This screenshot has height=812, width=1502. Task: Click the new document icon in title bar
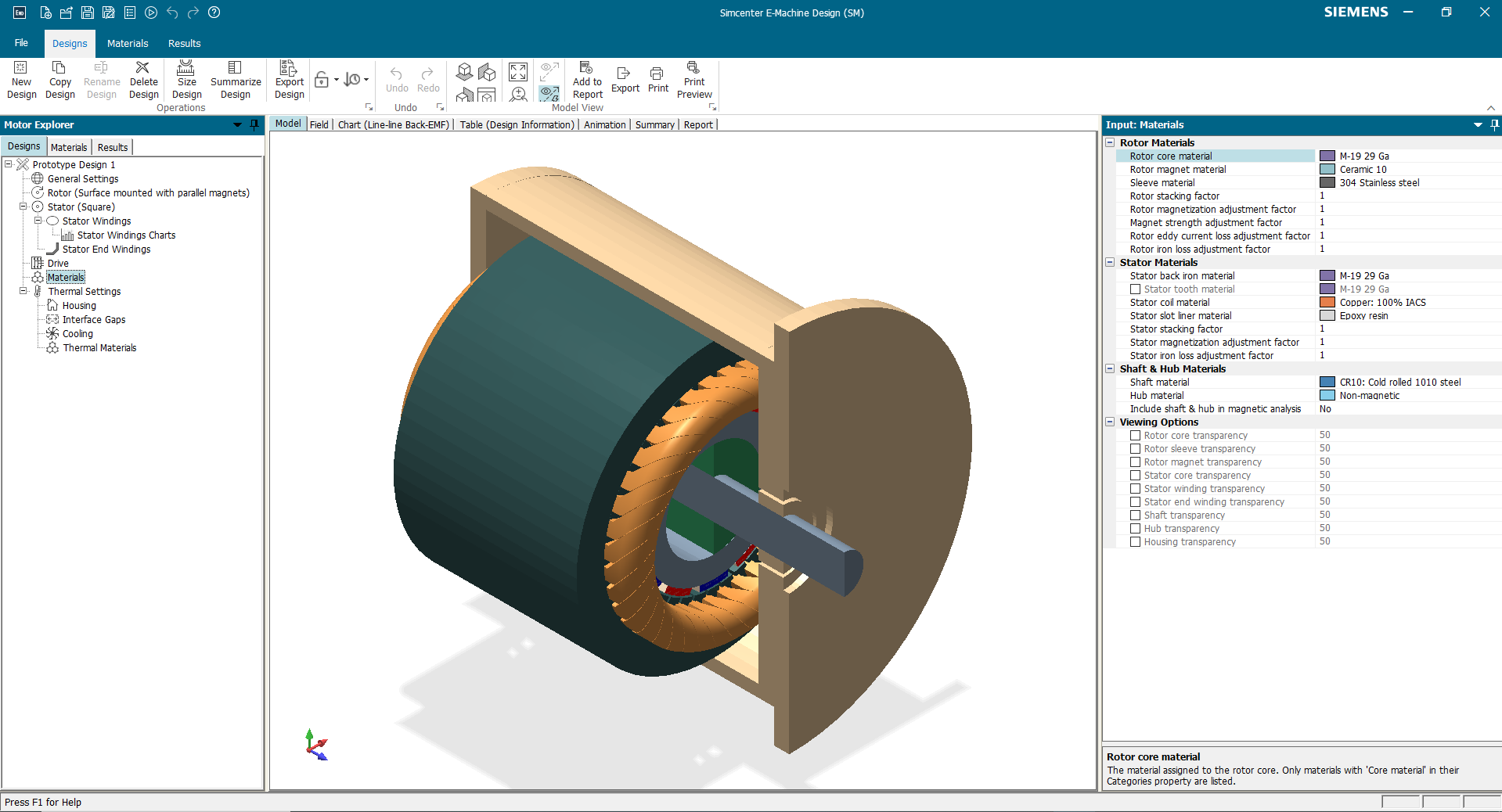point(45,13)
